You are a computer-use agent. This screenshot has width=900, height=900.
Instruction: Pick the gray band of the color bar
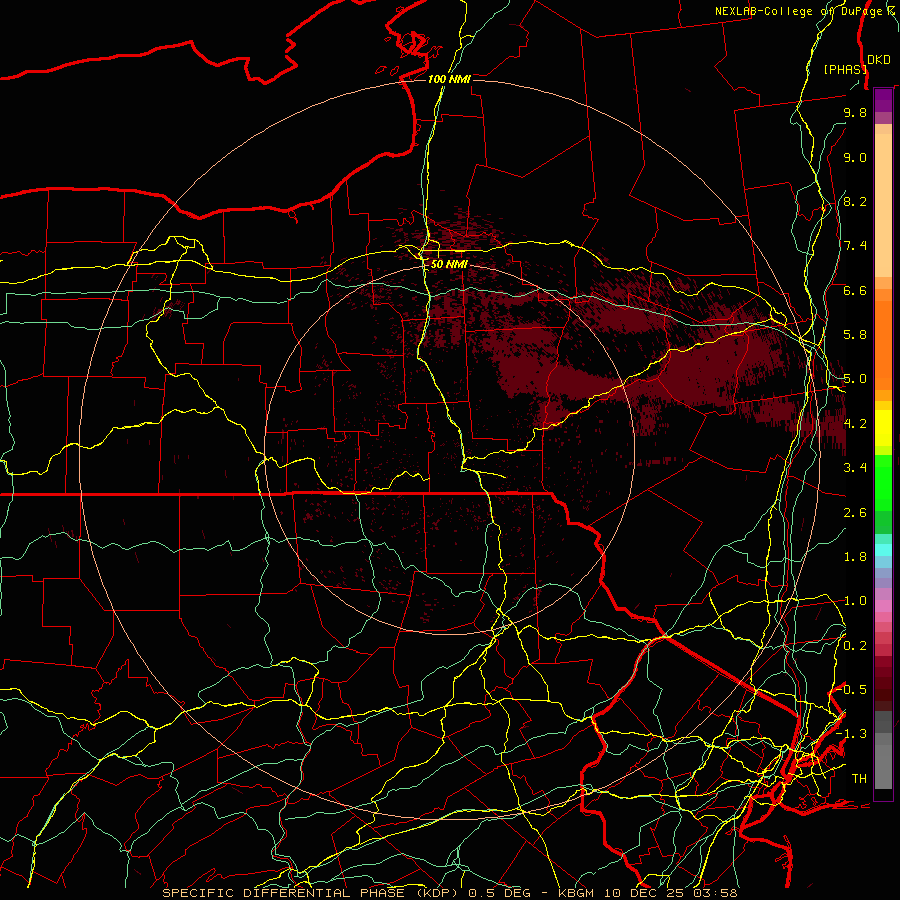883,750
